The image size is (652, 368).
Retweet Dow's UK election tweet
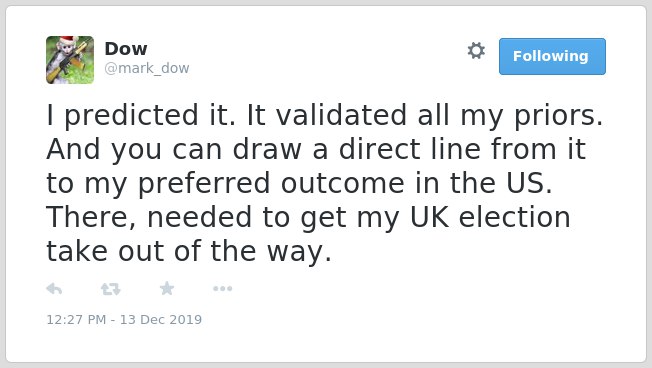click(x=111, y=289)
